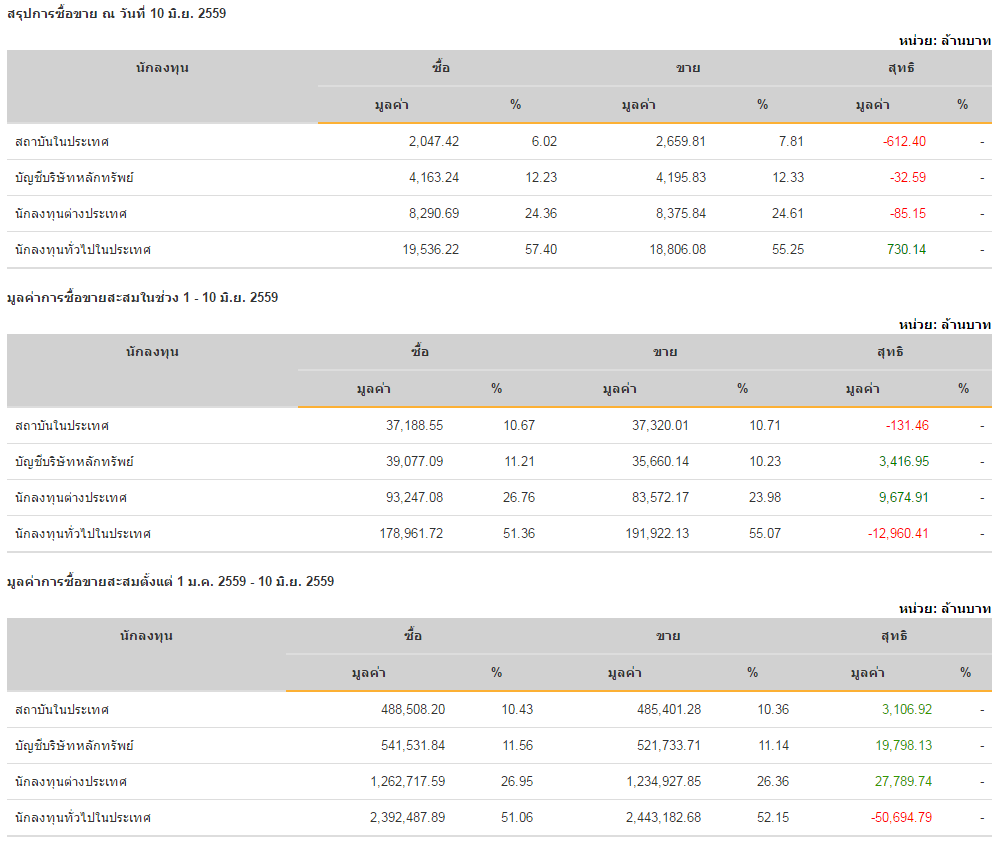
Task: Click the percentage "26.76"
Action: point(518,498)
